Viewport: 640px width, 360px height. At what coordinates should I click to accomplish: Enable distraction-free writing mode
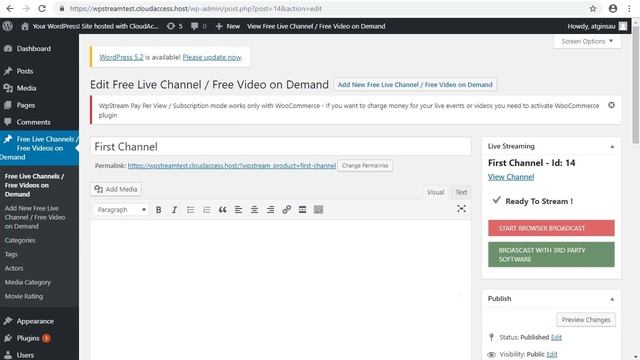pos(461,209)
